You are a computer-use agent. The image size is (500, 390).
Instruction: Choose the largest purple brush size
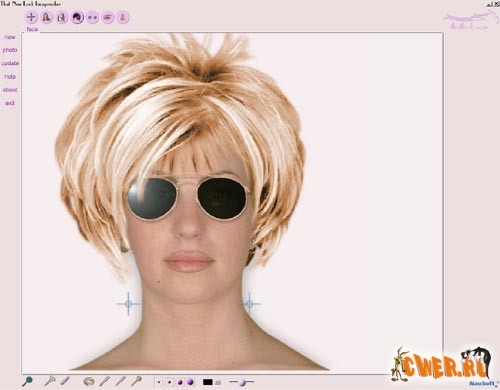click(190, 382)
